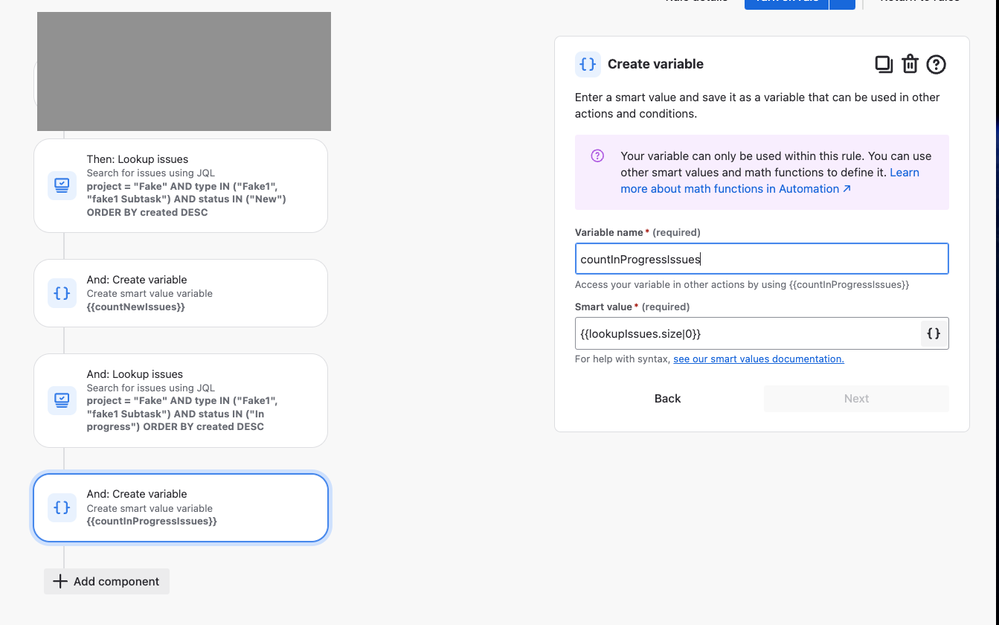This screenshot has width=999, height=625.
Task: Open help for Create variable
Action: click(936, 64)
